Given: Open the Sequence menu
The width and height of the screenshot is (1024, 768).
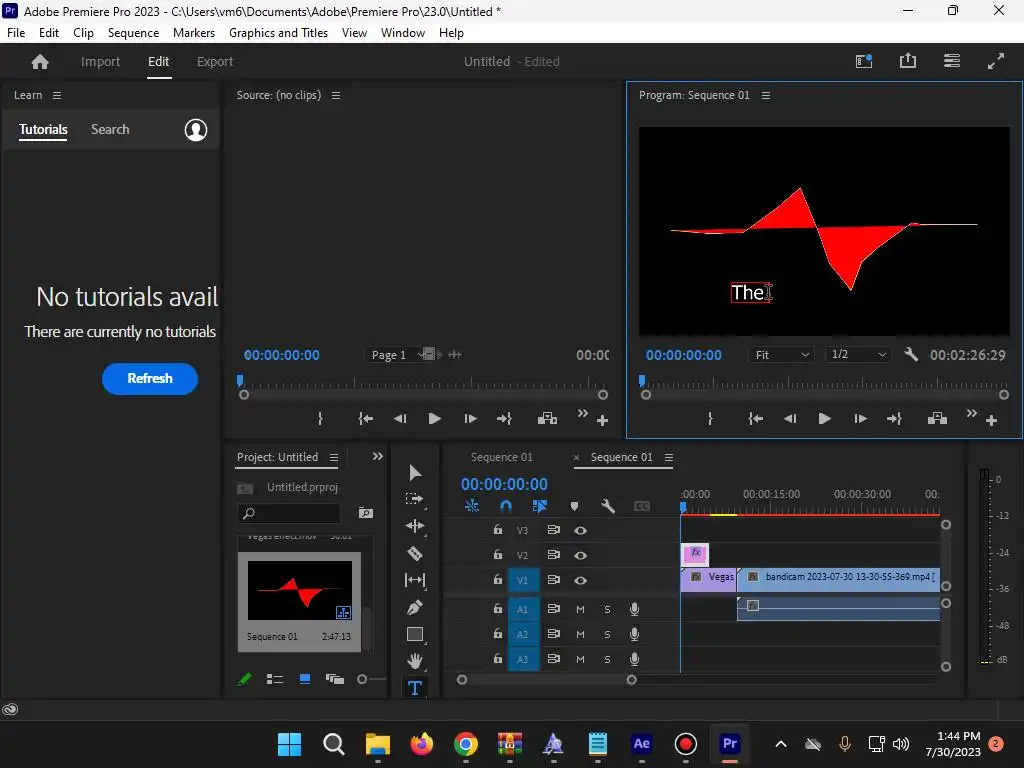Looking at the screenshot, I should 133,33.
